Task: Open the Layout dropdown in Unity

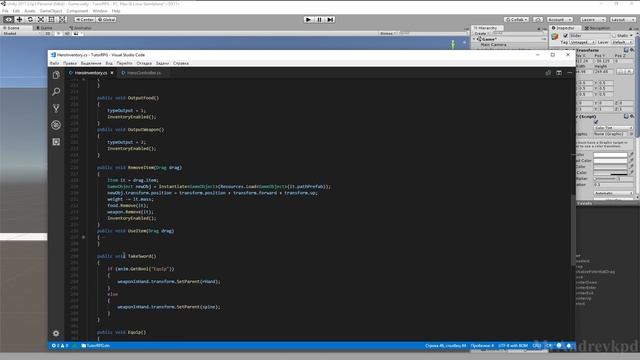Action: (622, 20)
